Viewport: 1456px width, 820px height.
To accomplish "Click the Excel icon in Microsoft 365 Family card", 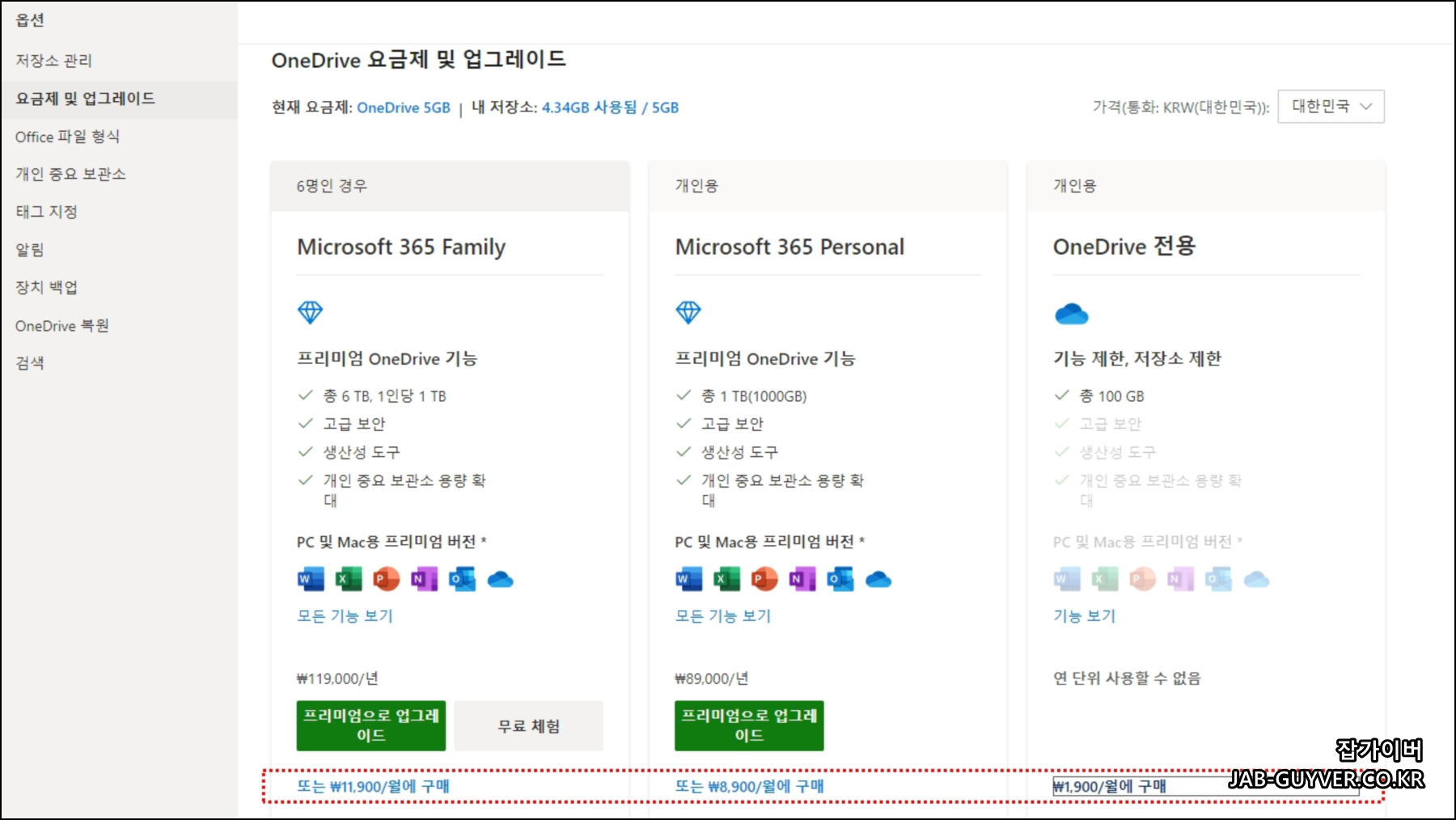I will [349, 579].
